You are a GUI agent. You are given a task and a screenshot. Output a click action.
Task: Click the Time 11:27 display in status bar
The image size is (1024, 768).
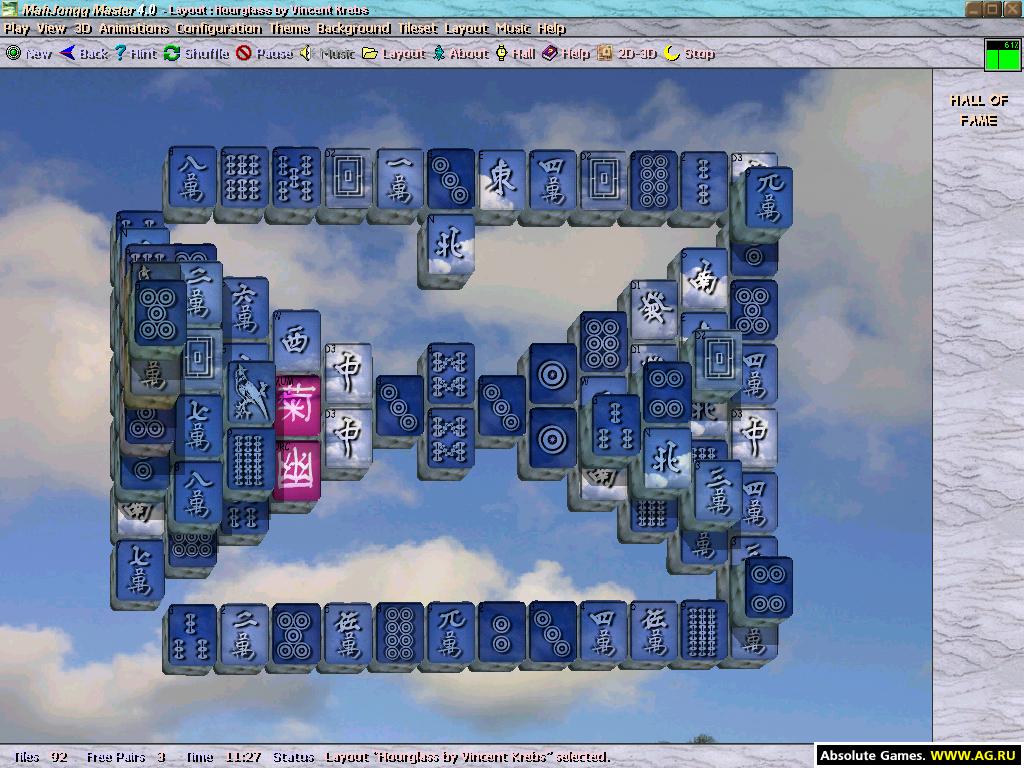tap(223, 757)
